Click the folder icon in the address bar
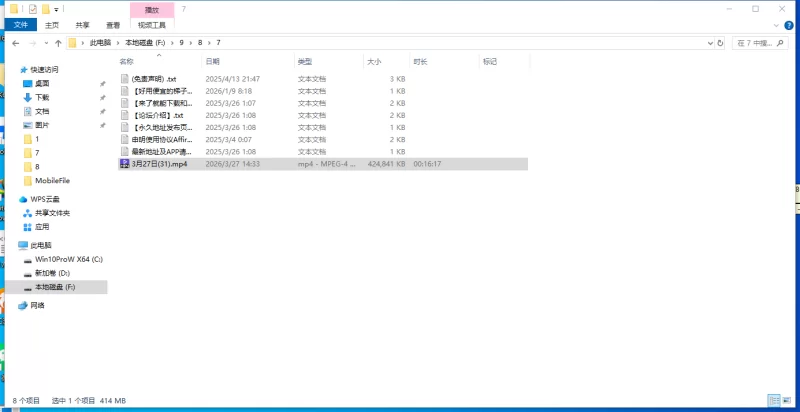800x412 pixels. (72, 43)
